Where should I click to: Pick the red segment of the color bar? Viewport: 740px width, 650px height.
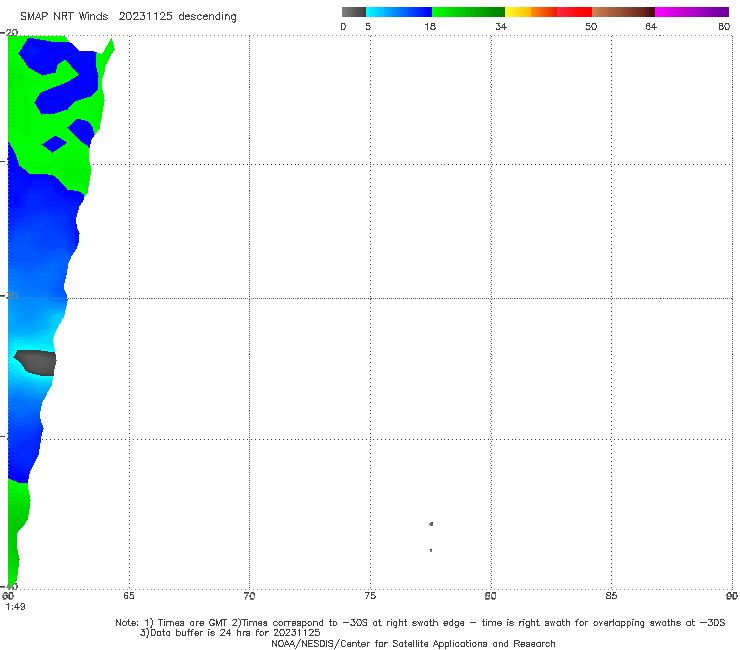point(574,12)
